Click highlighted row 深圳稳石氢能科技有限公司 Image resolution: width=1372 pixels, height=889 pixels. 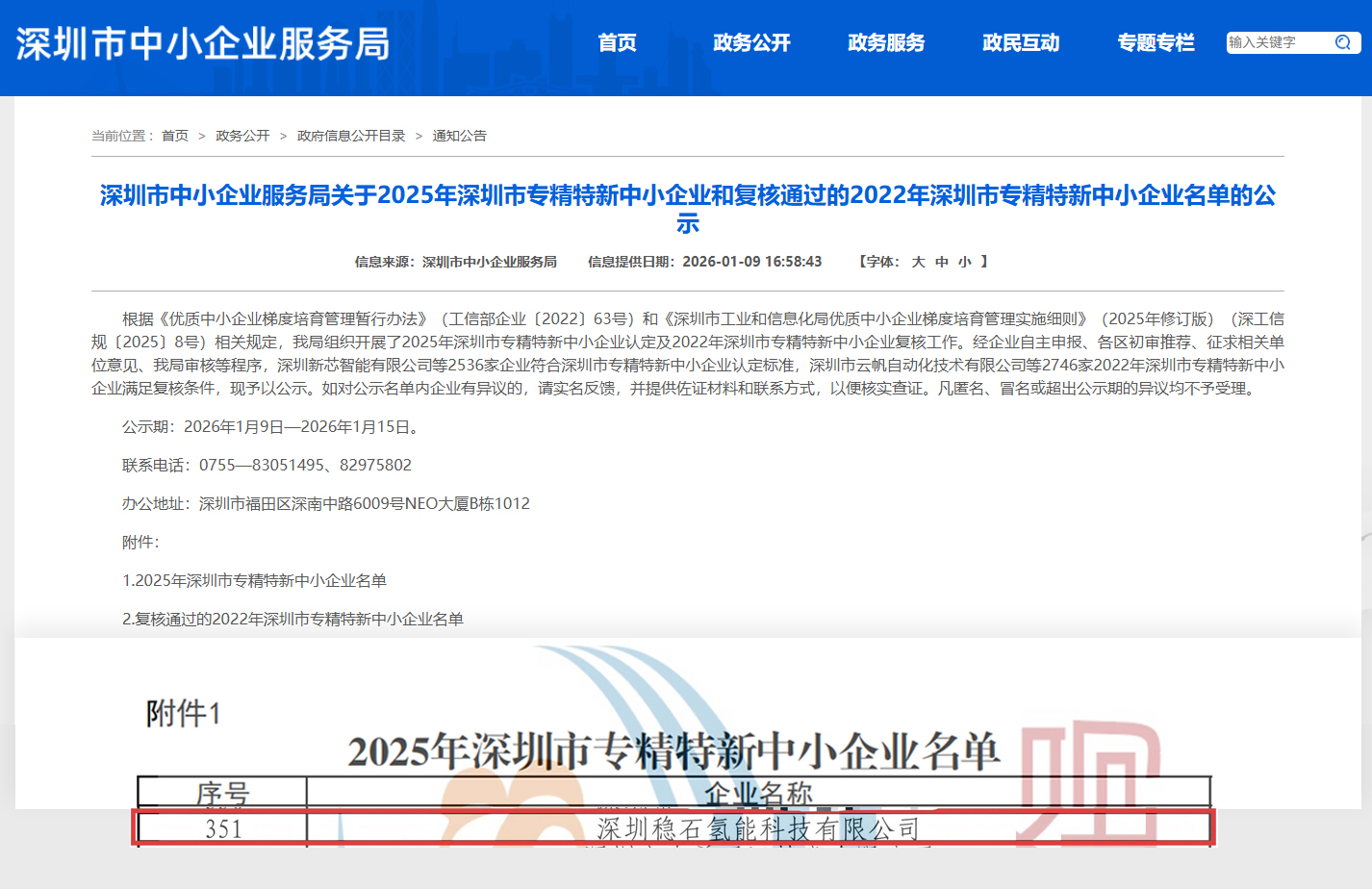758,828
